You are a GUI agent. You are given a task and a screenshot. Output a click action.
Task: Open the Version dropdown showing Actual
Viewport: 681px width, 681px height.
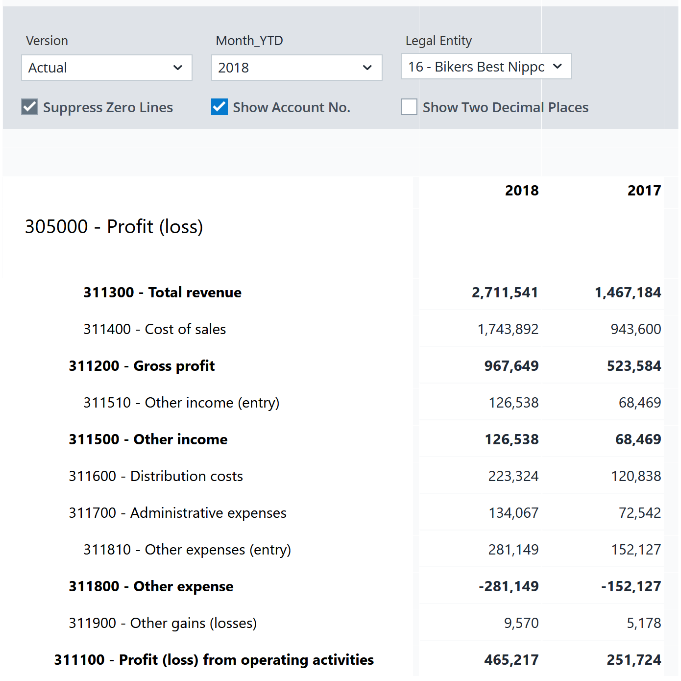tap(106, 67)
